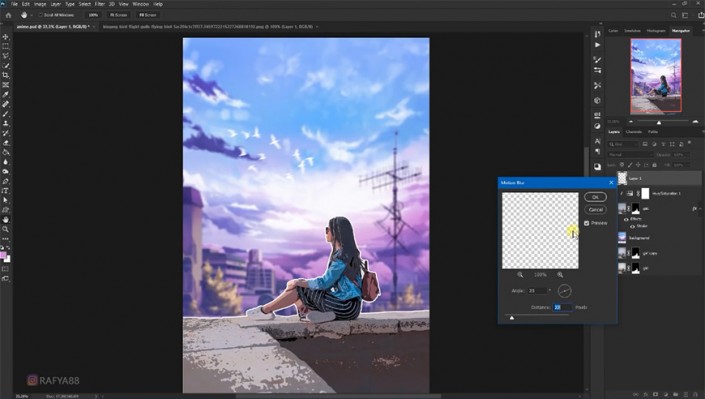Select the Eraser tool
Screen dimensions: 705x399
5,143
